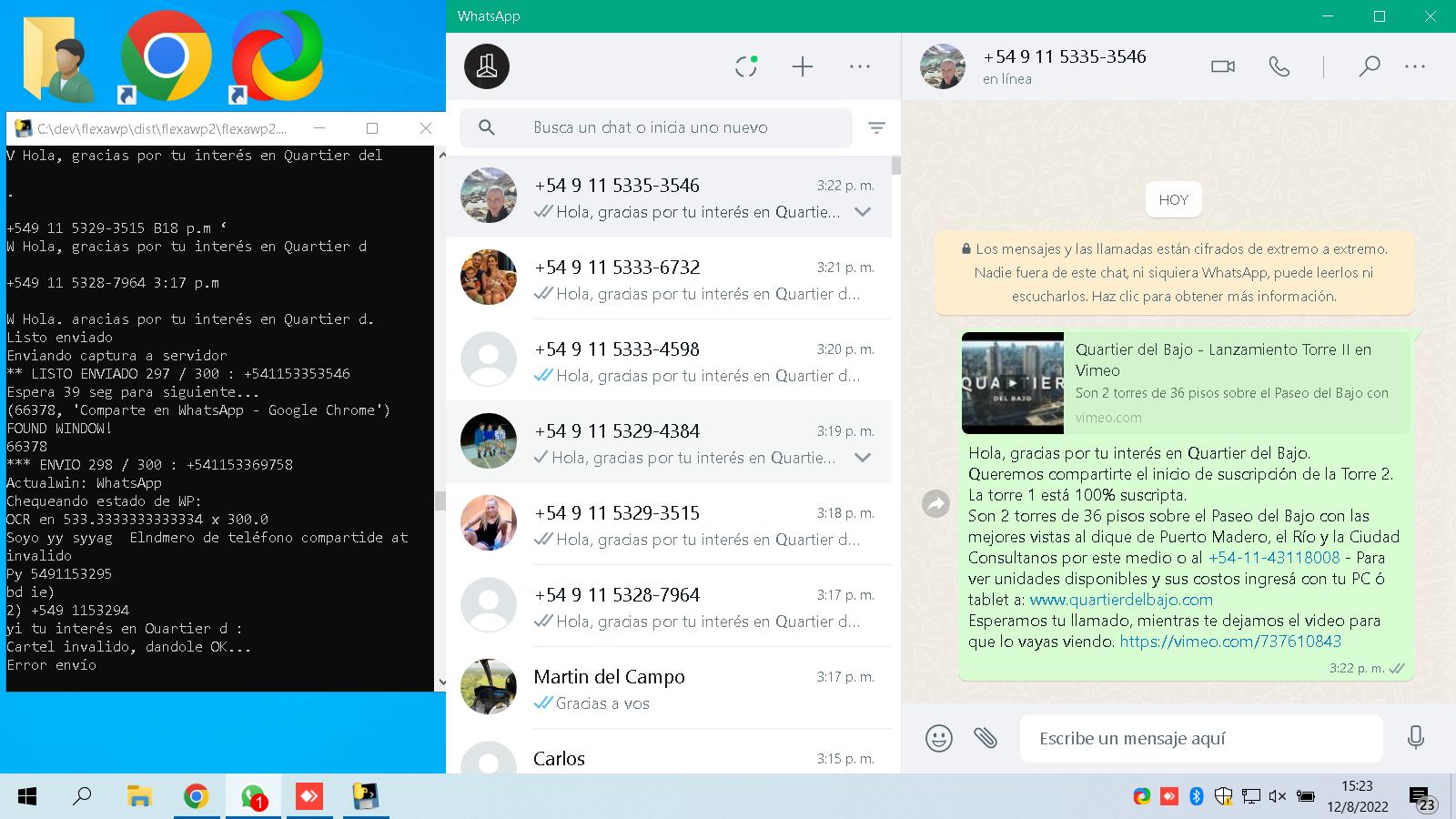Click the search magnifier in chat list
This screenshot has width=1456, height=819.
coord(487,127)
